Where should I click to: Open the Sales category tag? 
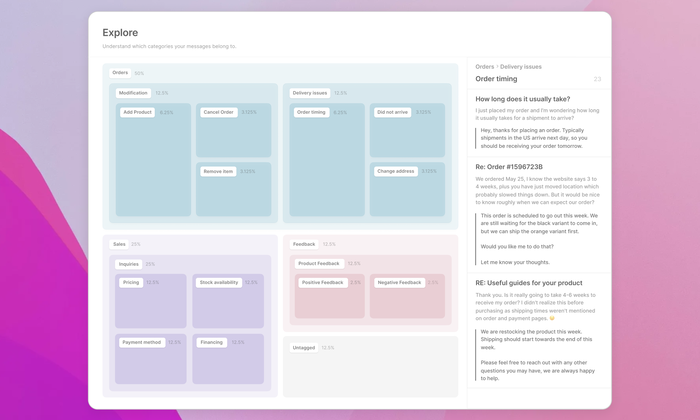pos(119,244)
